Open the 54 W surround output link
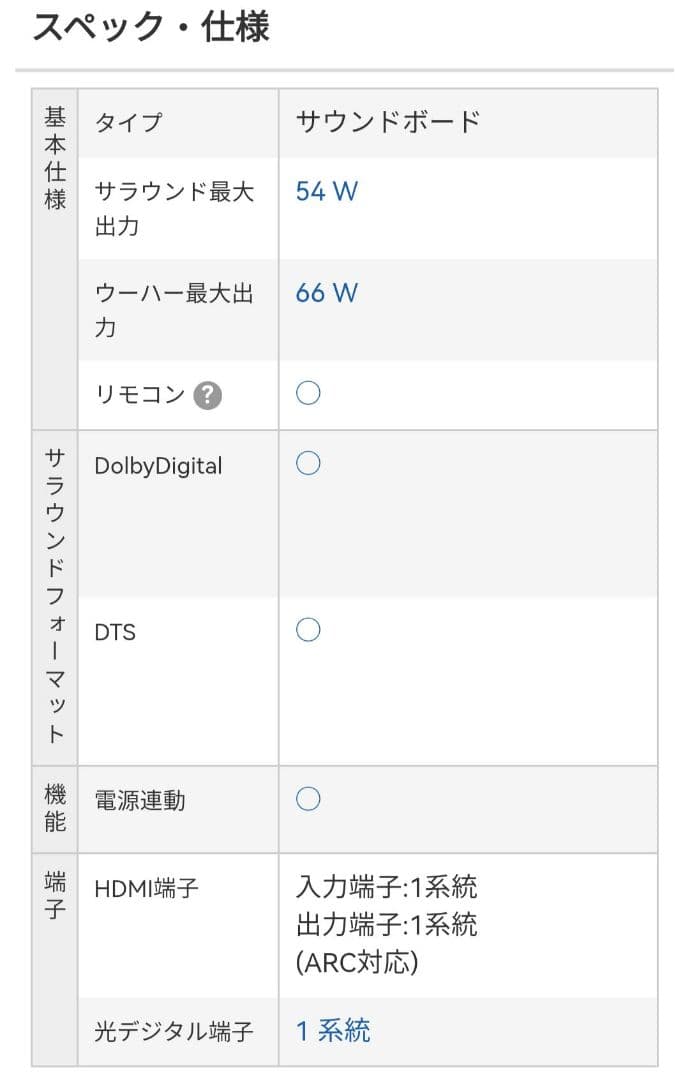676x1080 pixels. point(326,191)
